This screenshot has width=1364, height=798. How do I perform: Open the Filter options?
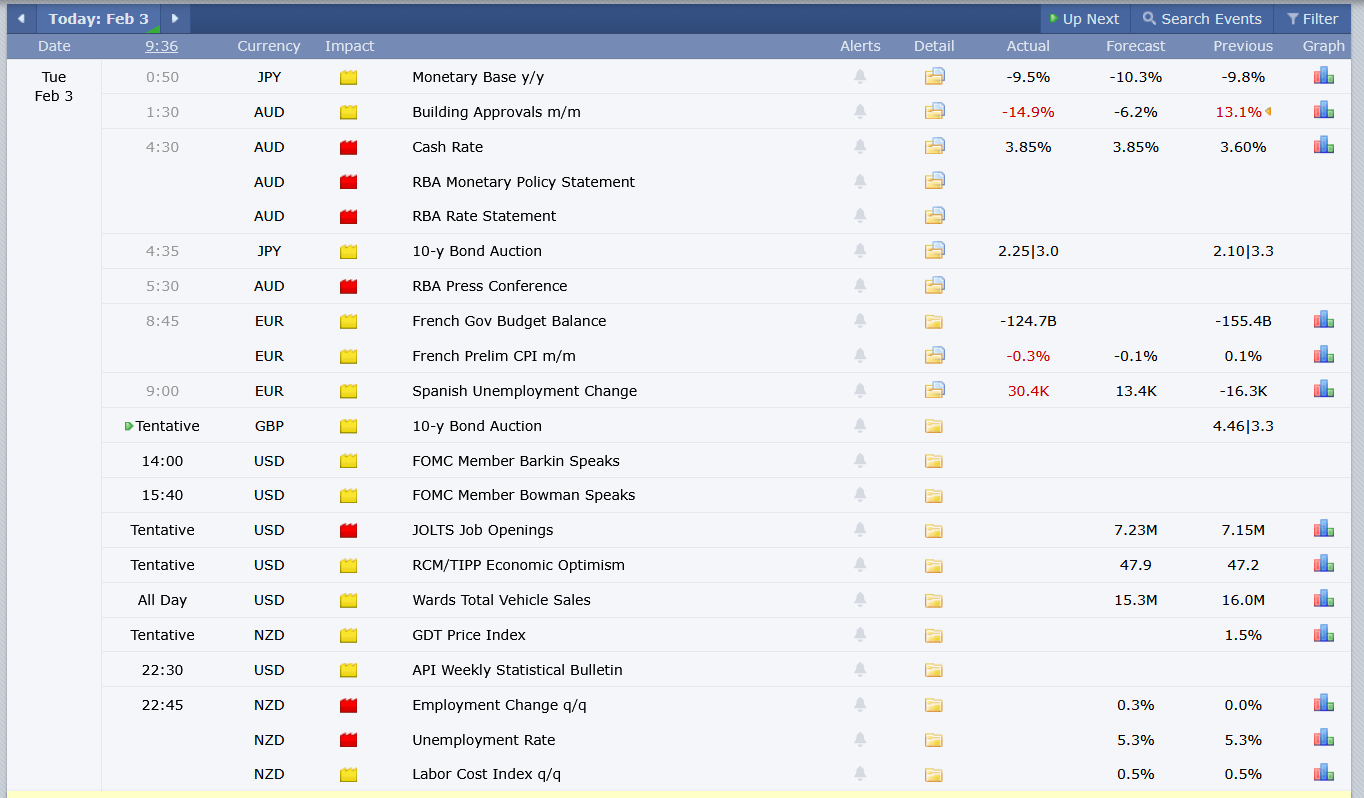point(1312,19)
